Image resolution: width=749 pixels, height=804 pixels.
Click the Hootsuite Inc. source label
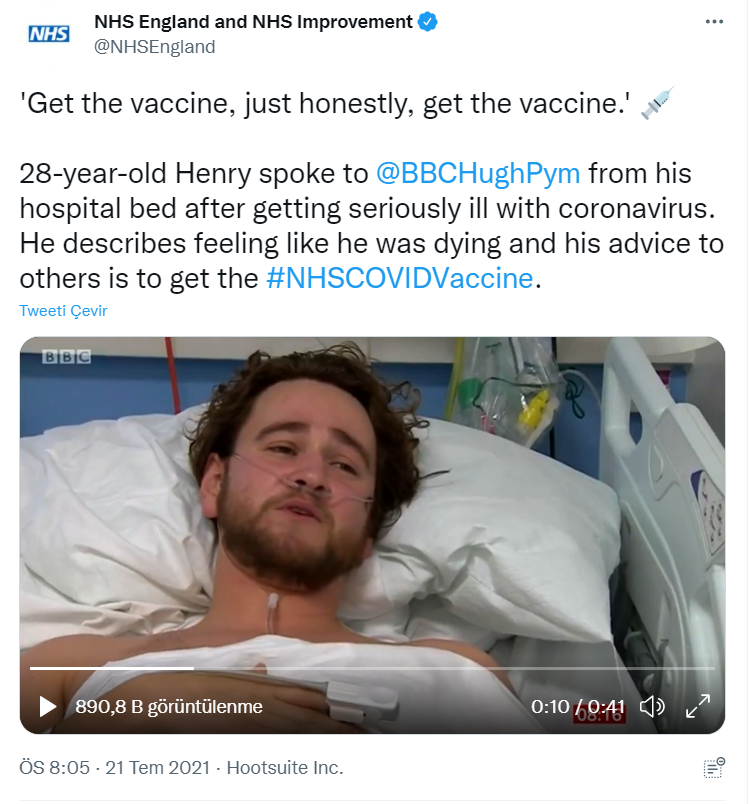tap(285, 768)
